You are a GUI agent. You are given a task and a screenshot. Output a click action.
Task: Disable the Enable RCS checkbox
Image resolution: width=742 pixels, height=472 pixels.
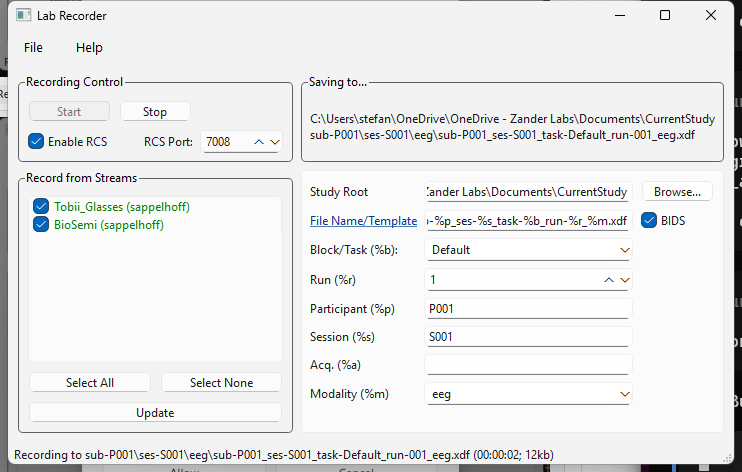pyautogui.click(x=36, y=142)
